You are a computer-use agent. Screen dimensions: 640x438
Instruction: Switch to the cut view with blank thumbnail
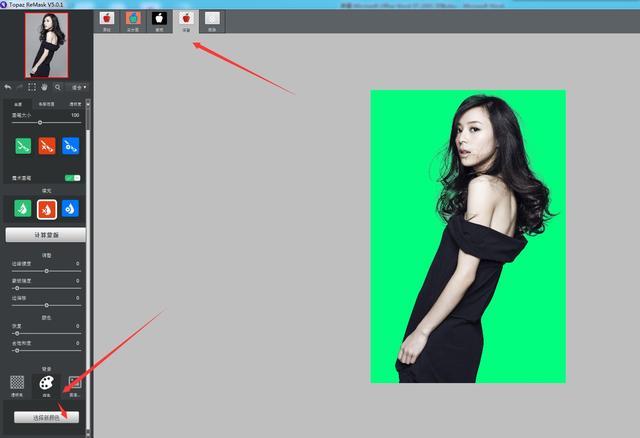(x=212, y=21)
